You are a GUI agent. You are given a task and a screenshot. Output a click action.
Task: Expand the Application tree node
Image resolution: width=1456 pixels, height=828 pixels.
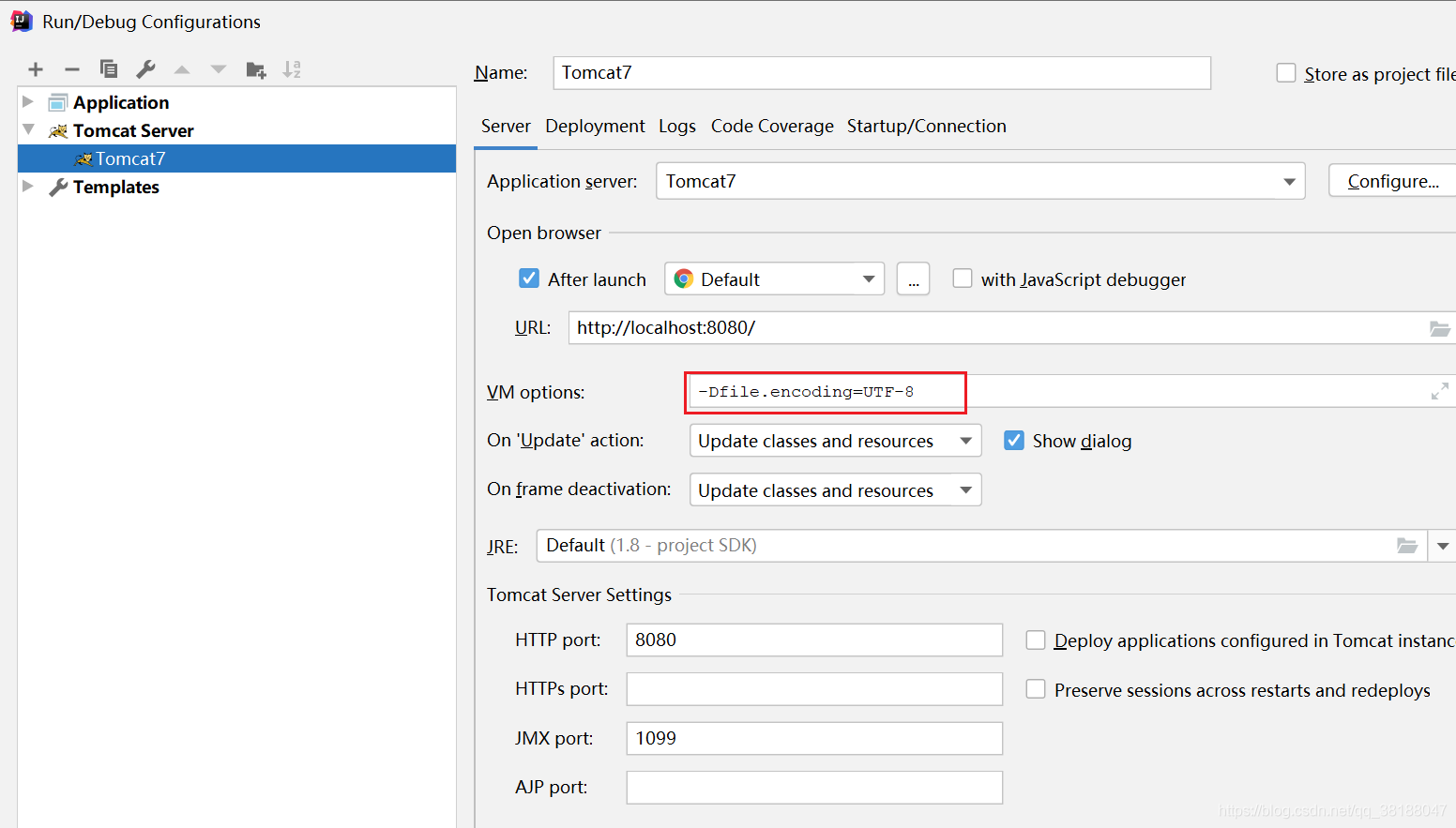click(28, 101)
